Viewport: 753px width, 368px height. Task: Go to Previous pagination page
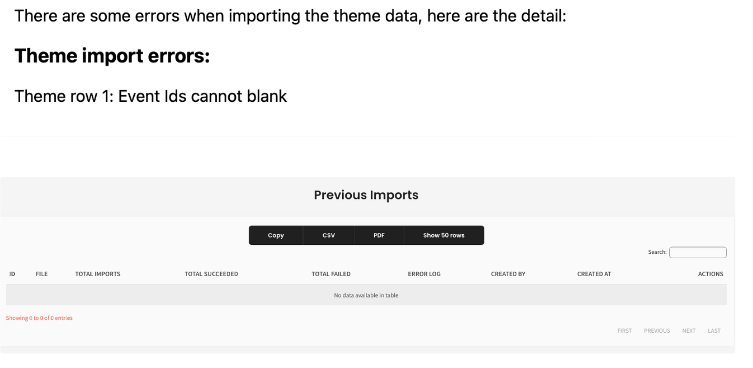[657, 331]
